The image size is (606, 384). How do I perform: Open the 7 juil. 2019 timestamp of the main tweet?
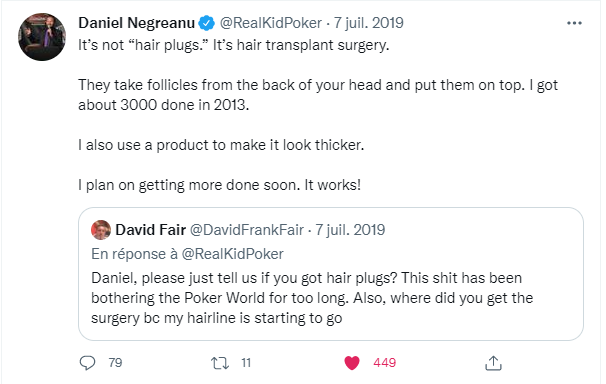[x=369, y=23]
